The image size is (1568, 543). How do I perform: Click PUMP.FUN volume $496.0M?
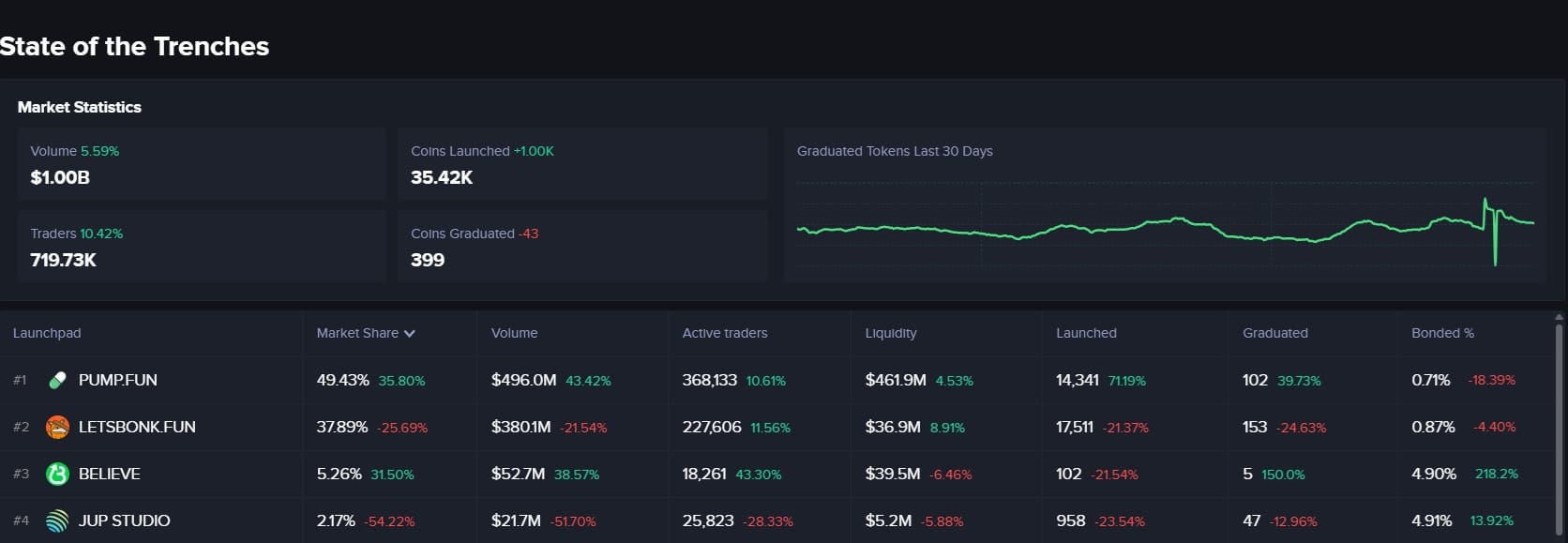click(524, 380)
